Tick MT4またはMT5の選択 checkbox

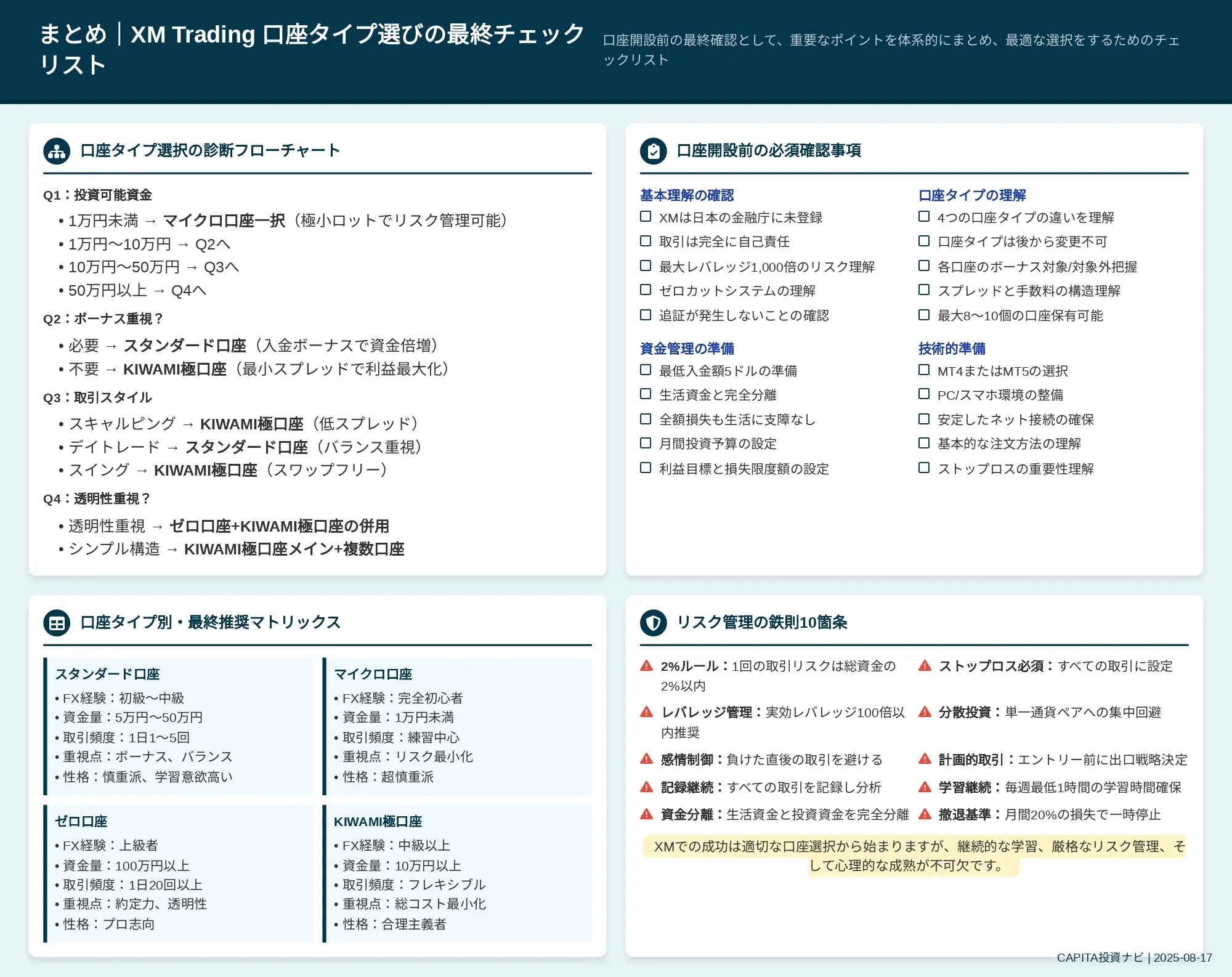click(x=924, y=370)
